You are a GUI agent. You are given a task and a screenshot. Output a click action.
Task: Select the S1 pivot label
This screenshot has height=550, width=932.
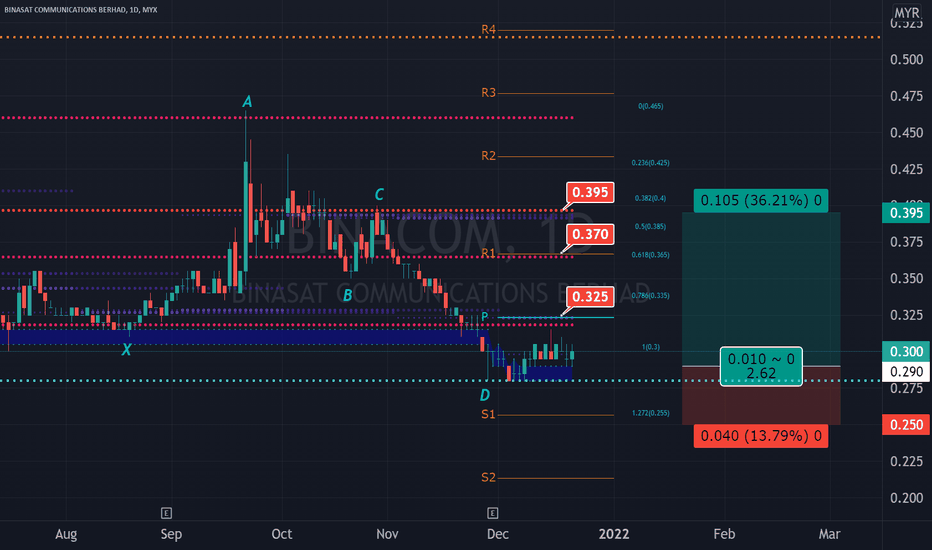[488, 414]
